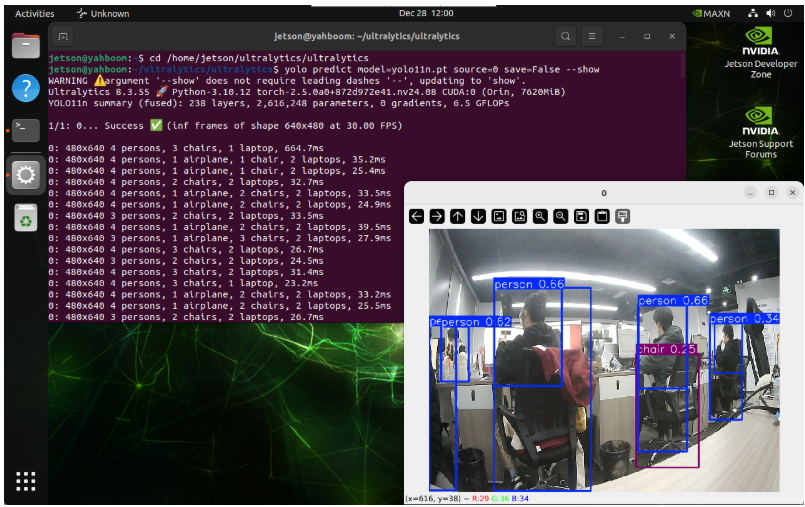Viewport: 805px width, 507px height.
Task: Pan image up with the up arrow button
Action: coord(457,216)
